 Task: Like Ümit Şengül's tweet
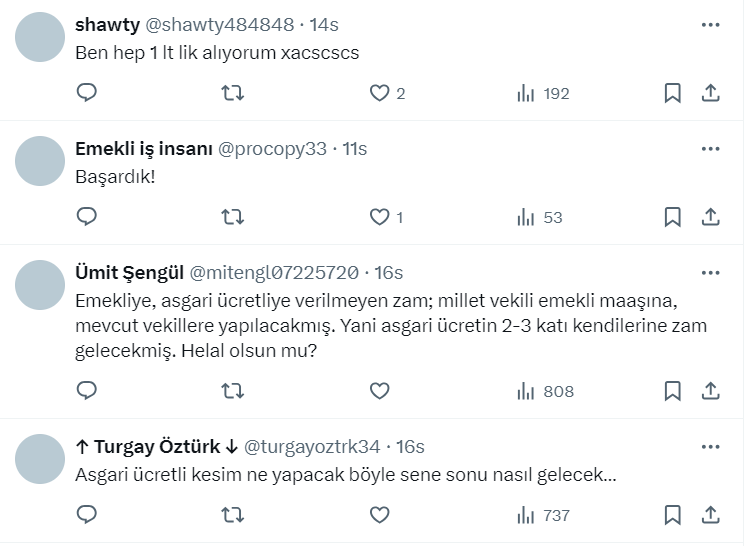(379, 391)
